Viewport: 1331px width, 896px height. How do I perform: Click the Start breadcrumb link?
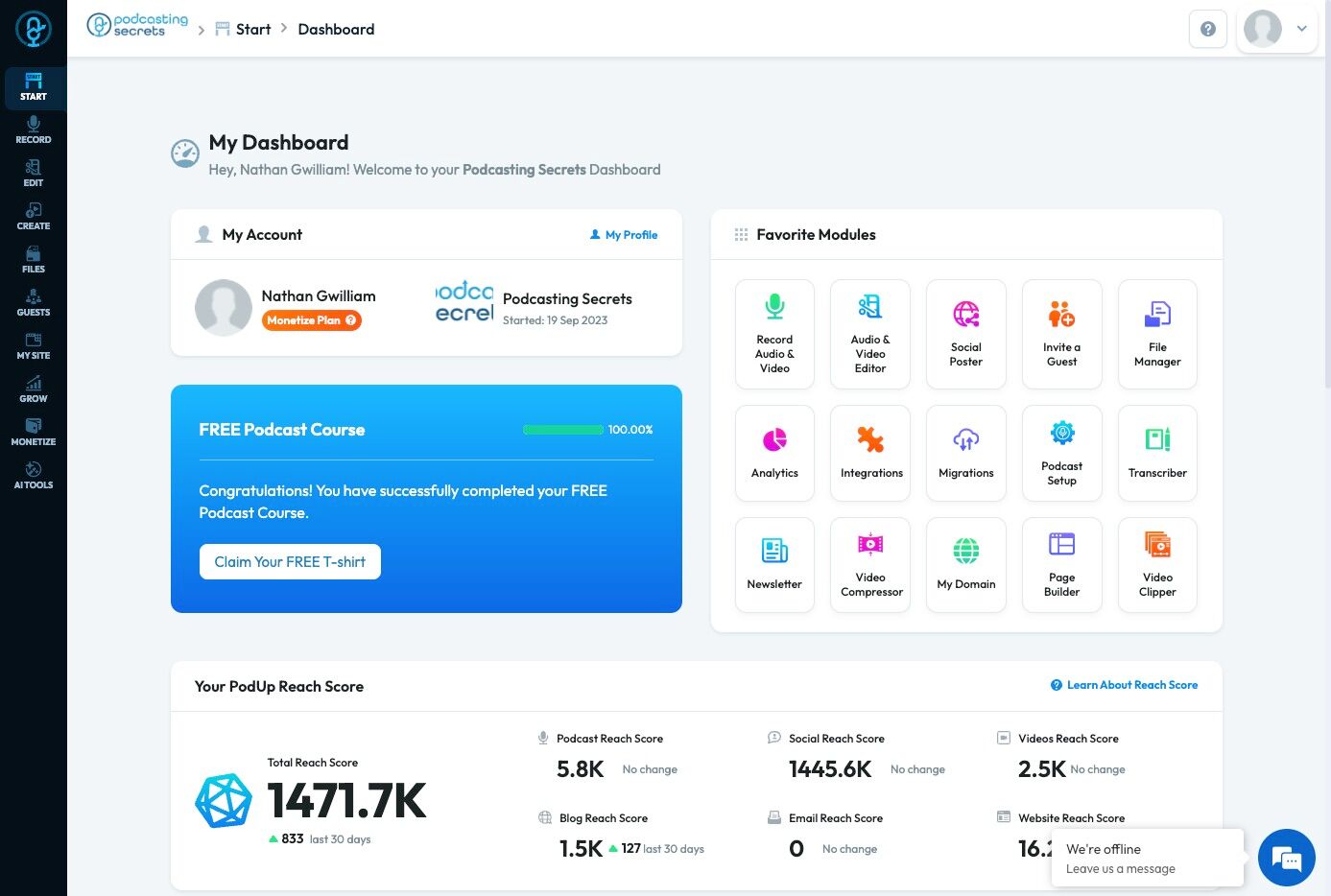click(x=243, y=29)
